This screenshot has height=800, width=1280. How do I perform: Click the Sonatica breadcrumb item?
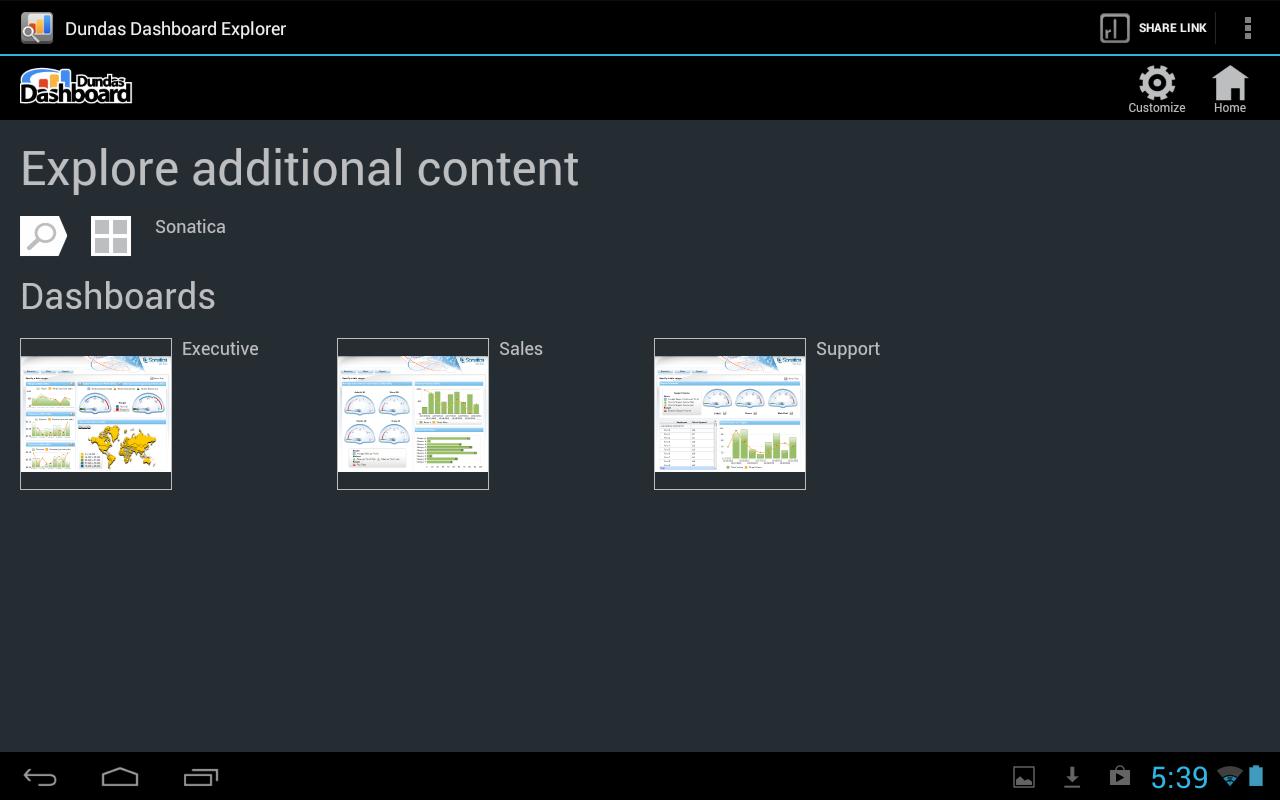(x=190, y=227)
